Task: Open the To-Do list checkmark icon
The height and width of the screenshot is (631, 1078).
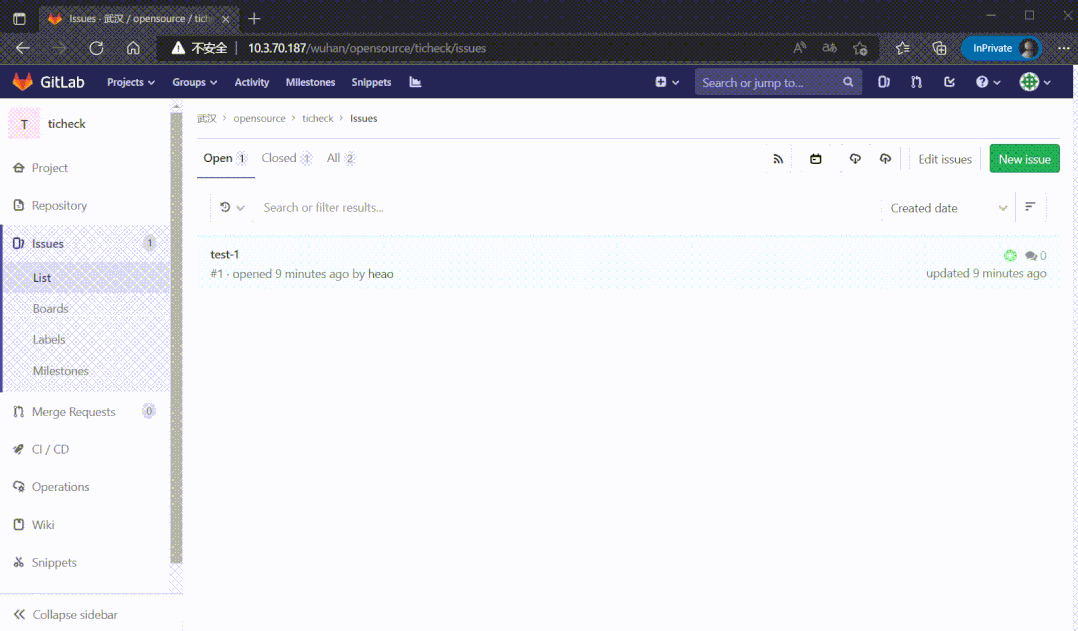Action: [949, 82]
